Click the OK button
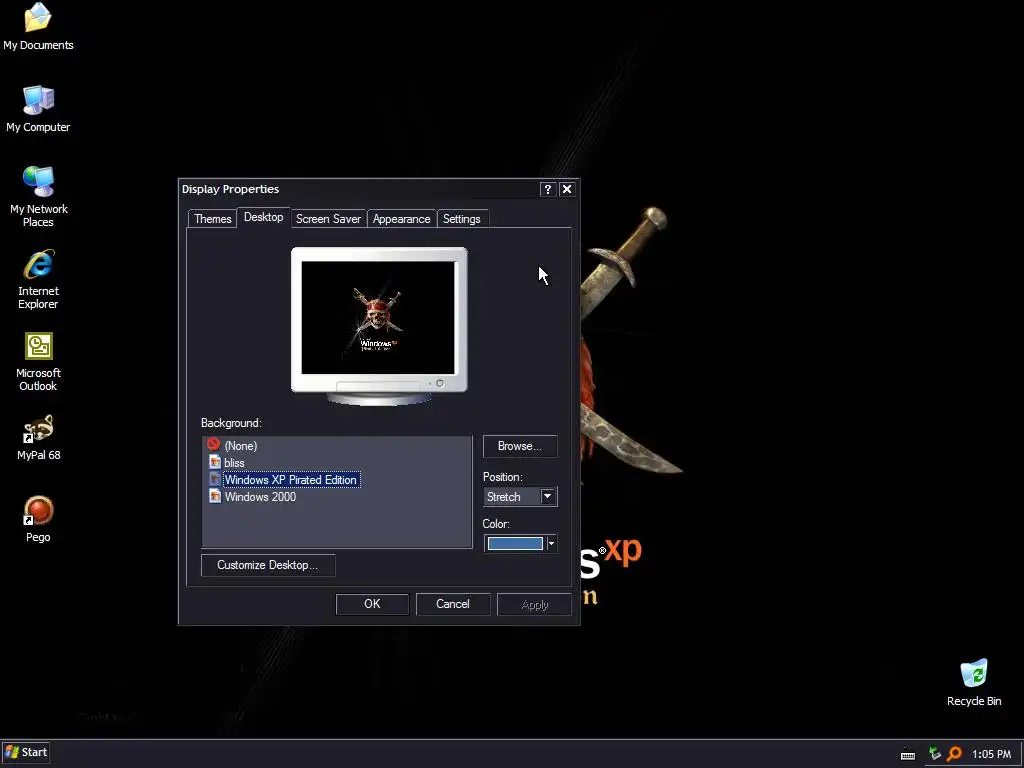 [x=372, y=604]
